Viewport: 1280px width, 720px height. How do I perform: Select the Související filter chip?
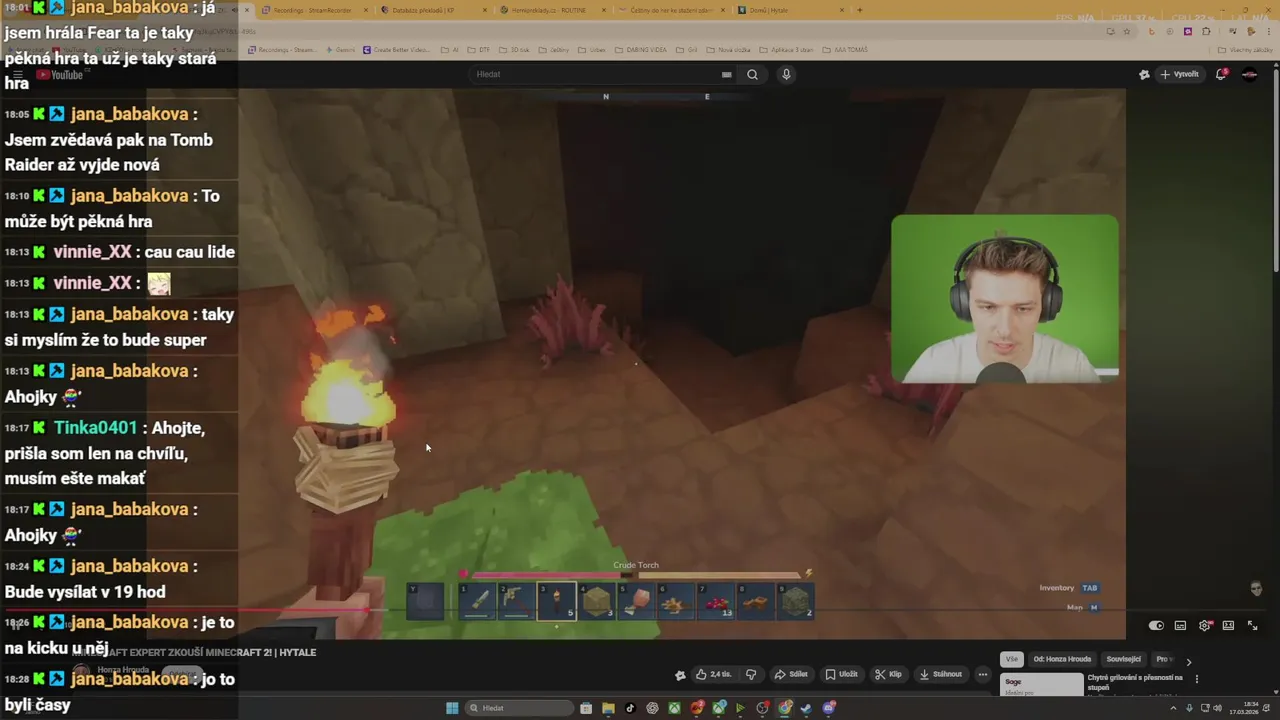(1123, 660)
